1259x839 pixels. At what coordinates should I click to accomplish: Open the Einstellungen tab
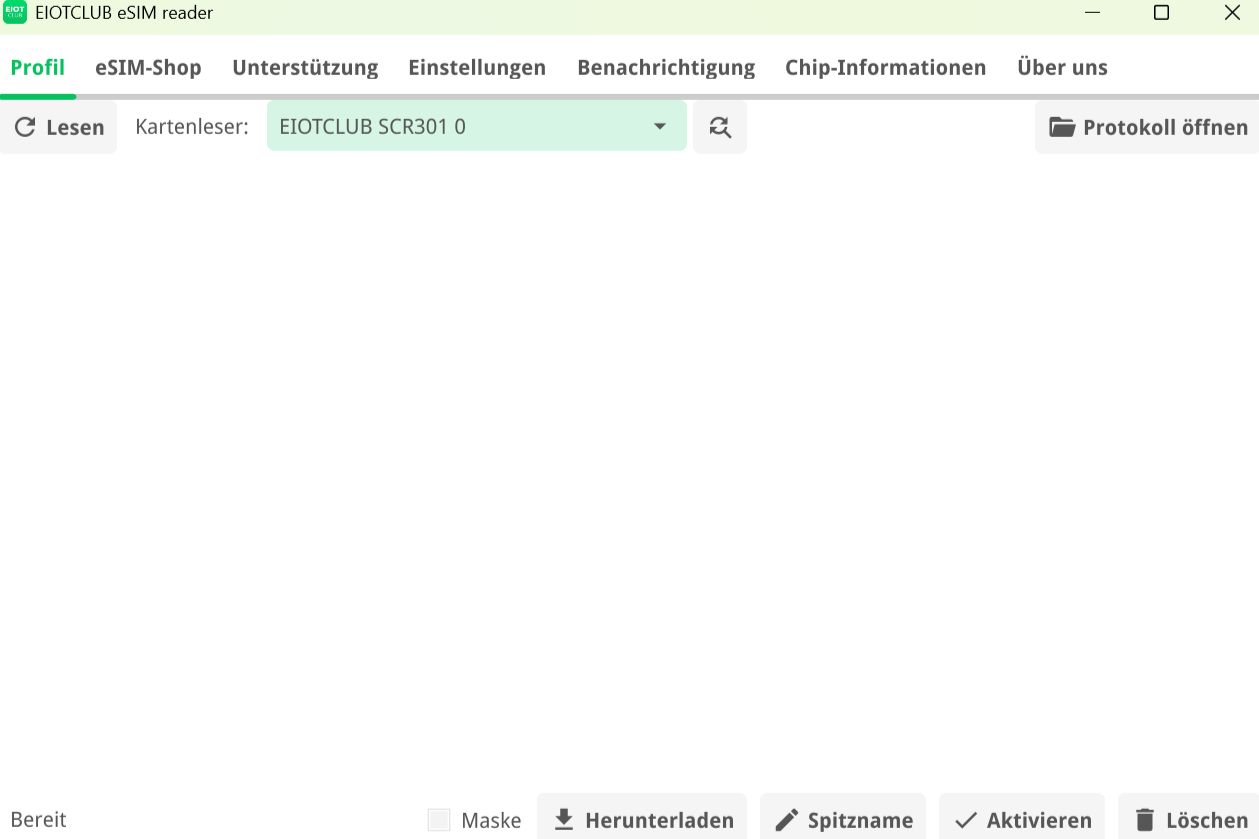477,68
